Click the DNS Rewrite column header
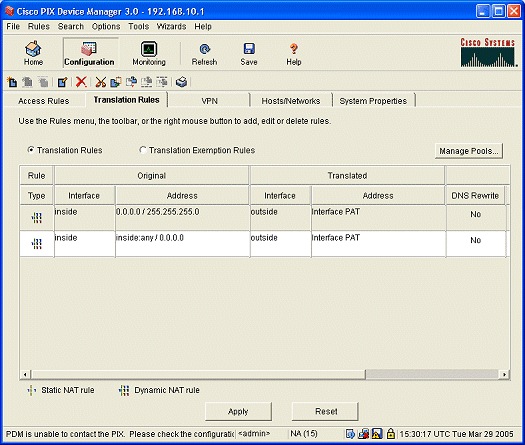Viewport: 525px width, 445px height. [475, 196]
